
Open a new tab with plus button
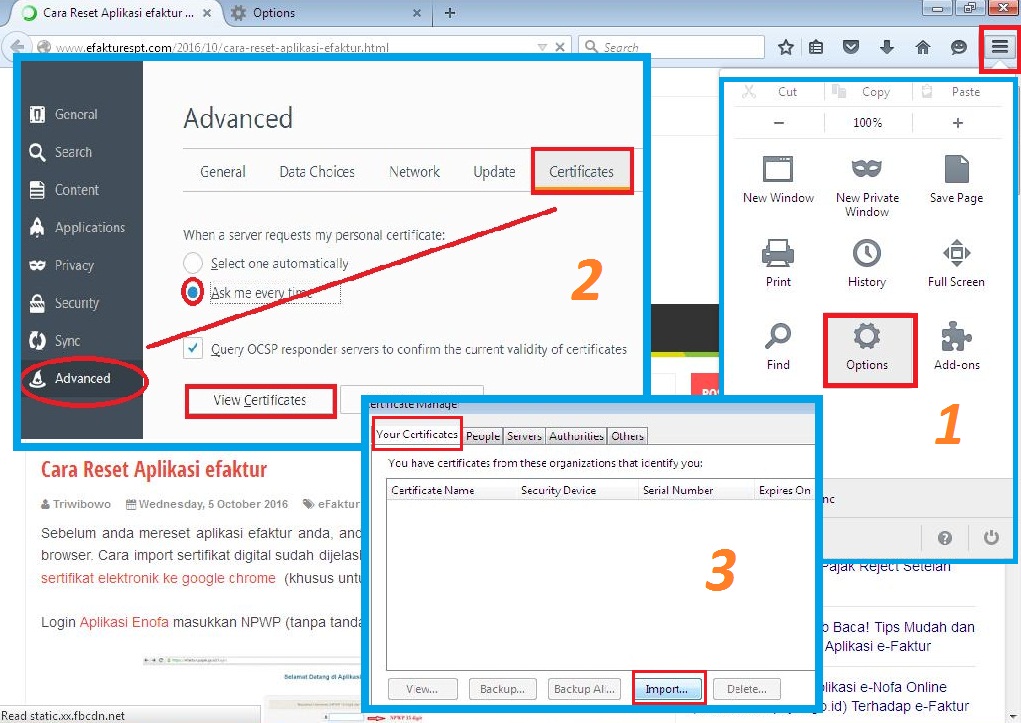(x=450, y=13)
